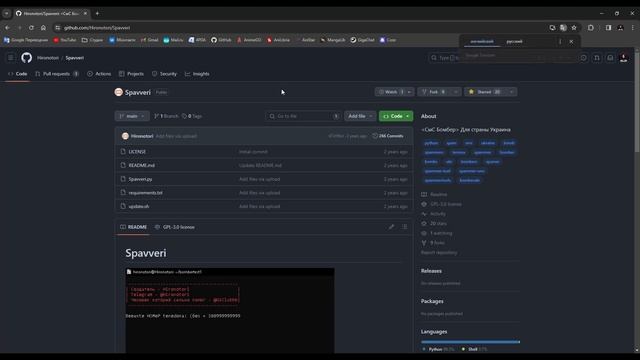Close the Google Translate popup
The width and height of the screenshot is (640, 360).
(x=571, y=42)
